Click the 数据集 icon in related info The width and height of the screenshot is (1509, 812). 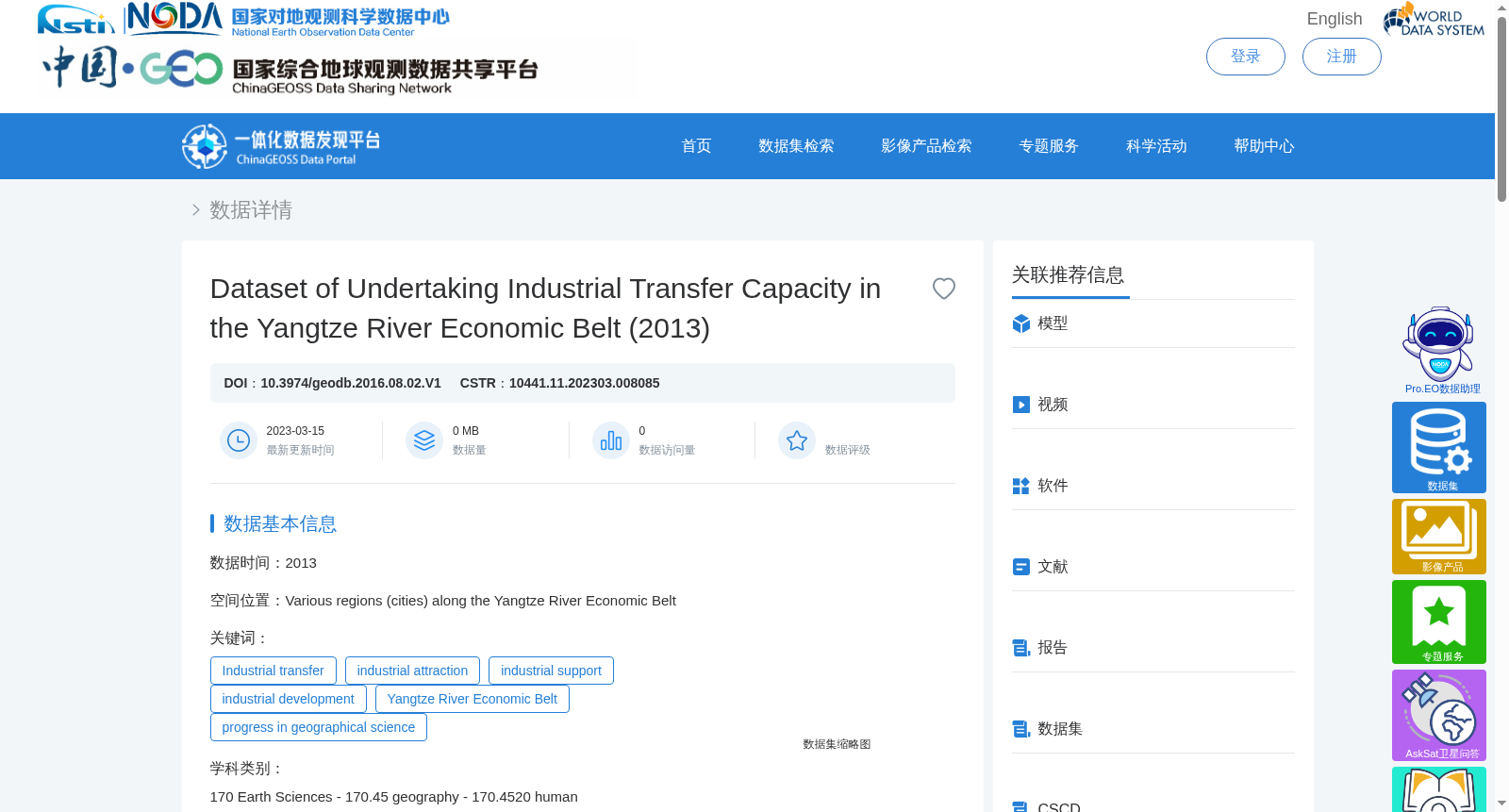1020,729
